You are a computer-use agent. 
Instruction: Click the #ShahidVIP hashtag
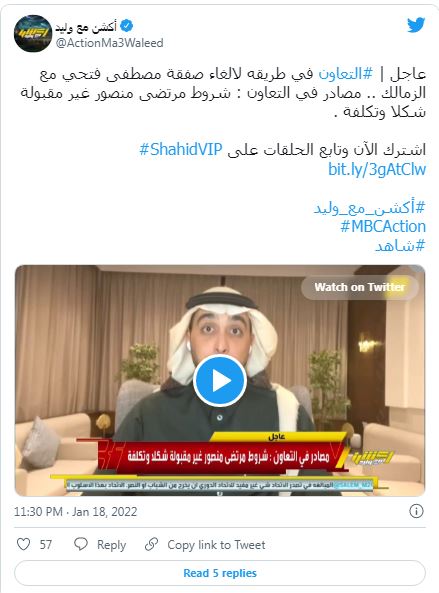(x=181, y=149)
